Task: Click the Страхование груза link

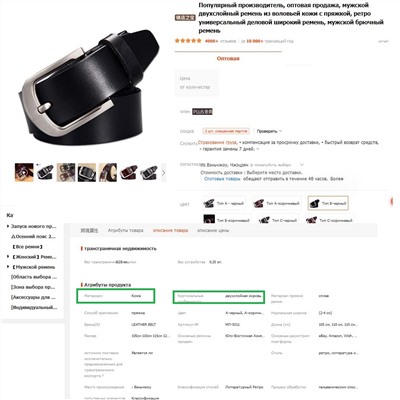Action: [x=218, y=142]
